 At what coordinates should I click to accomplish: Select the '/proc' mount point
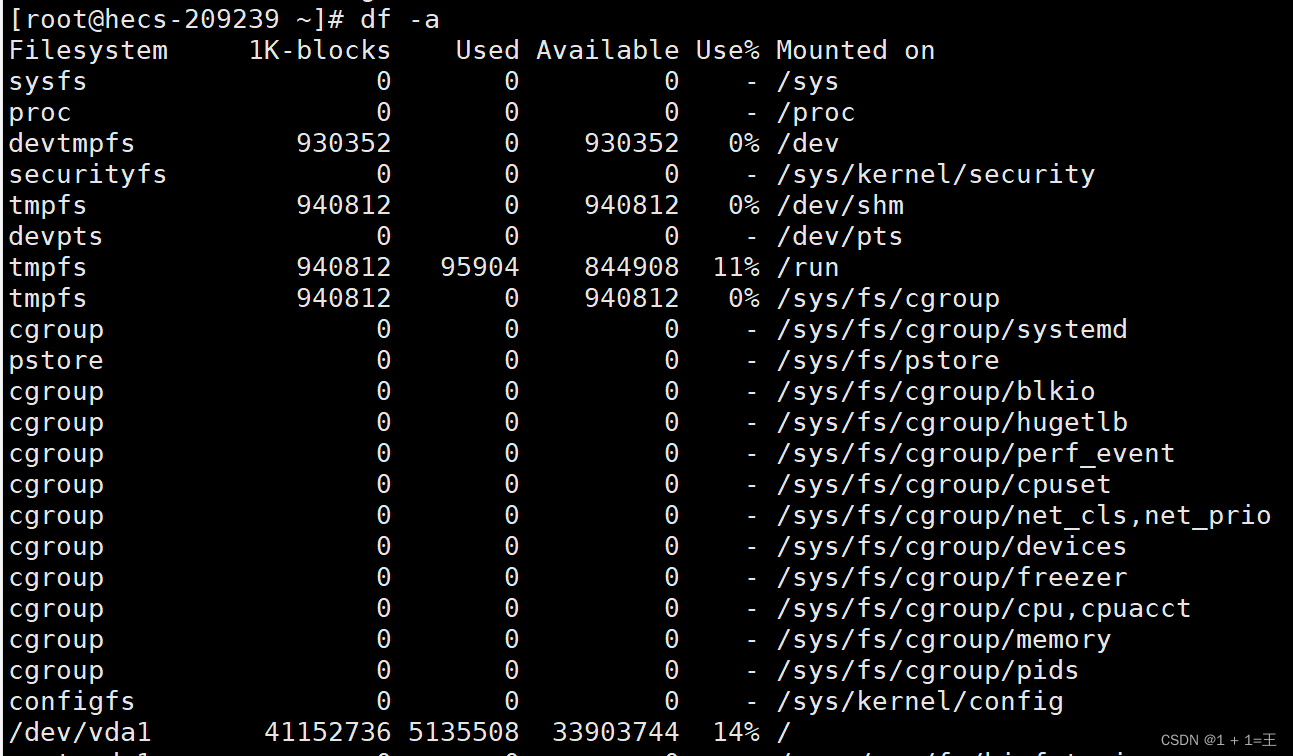click(816, 112)
